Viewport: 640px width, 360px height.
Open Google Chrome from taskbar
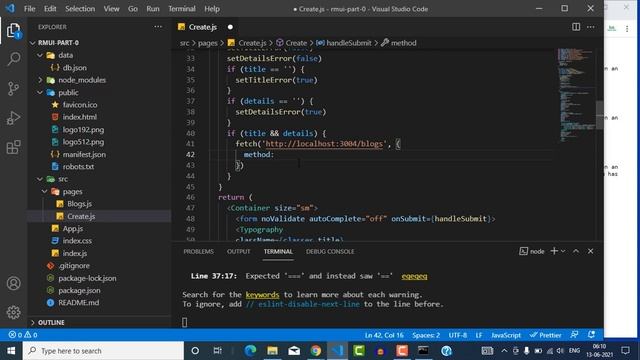click(x=316, y=351)
